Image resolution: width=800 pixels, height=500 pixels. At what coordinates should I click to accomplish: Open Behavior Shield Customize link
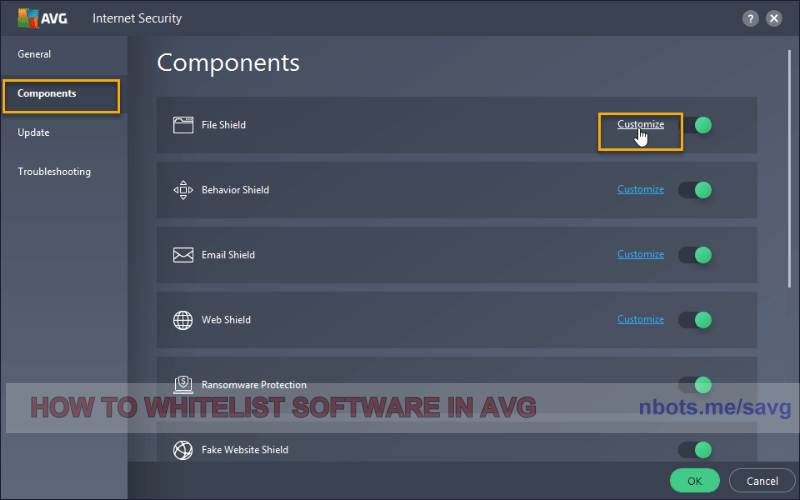pos(640,189)
